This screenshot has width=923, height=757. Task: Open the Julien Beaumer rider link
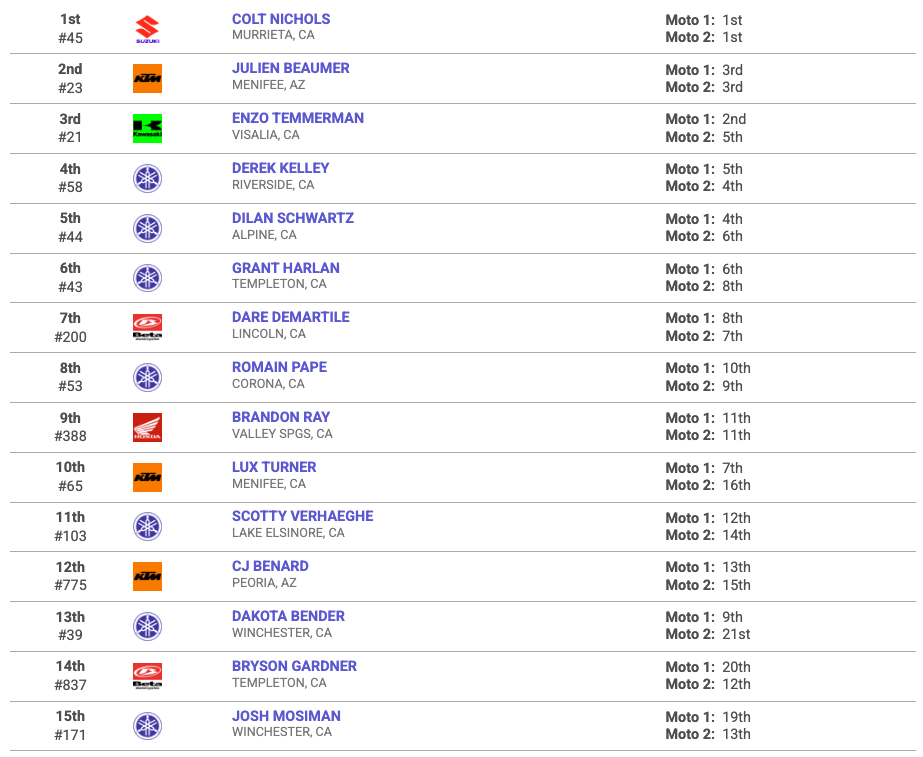[291, 68]
